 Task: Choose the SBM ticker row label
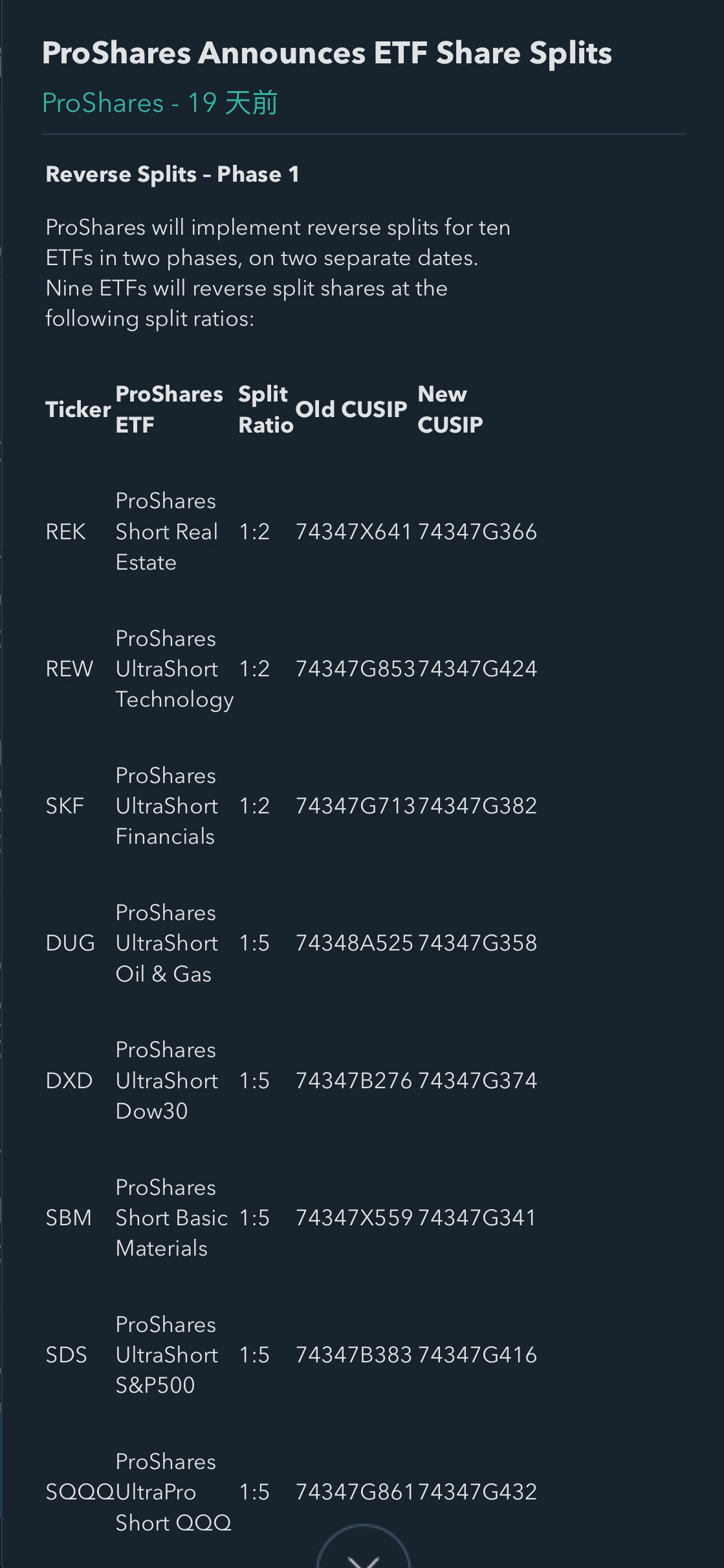coord(68,1218)
